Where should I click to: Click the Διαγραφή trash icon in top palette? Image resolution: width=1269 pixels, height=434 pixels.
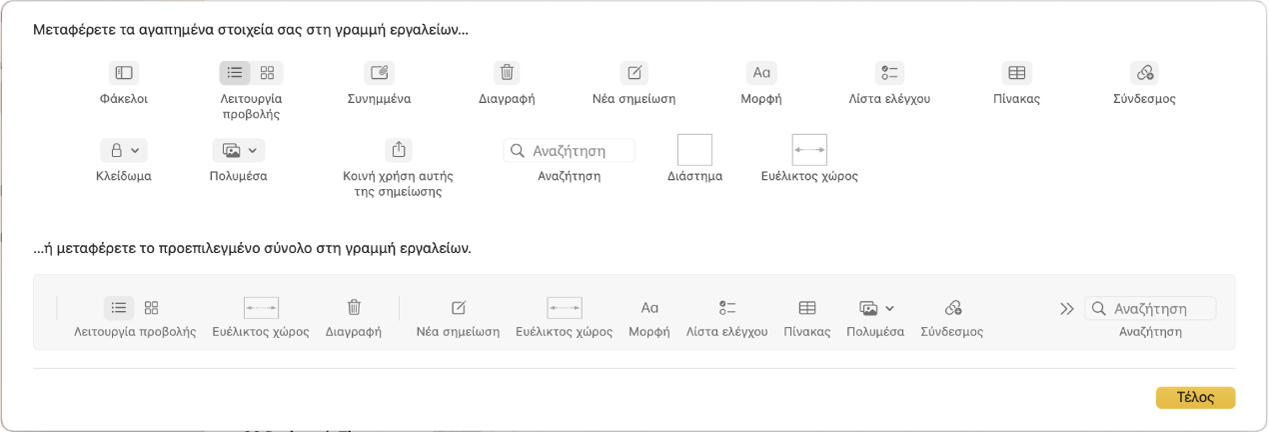click(x=507, y=73)
